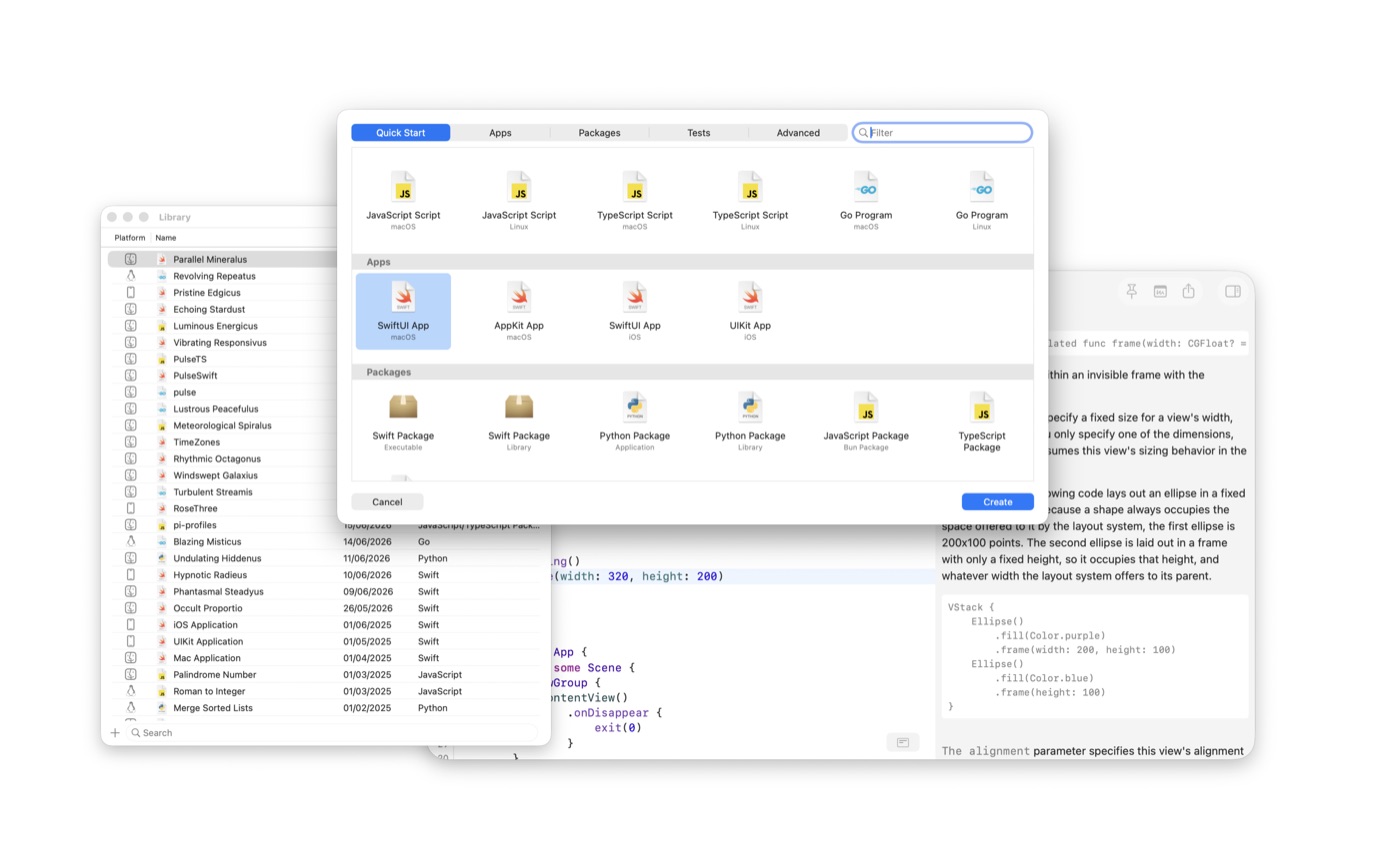The image size is (1386, 866).
Task: Choose the UIKit App iOS template
Action: 750,311
